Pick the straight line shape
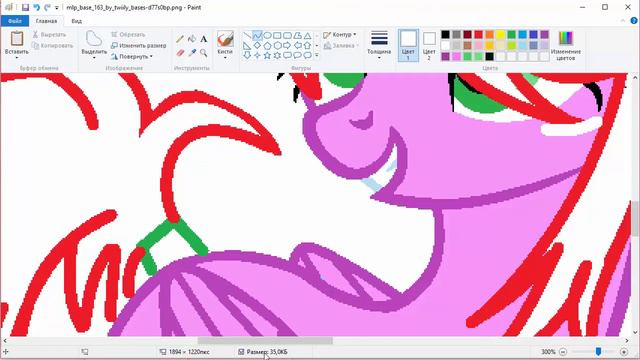Viewport: 640px width, 360px height. 247,36
